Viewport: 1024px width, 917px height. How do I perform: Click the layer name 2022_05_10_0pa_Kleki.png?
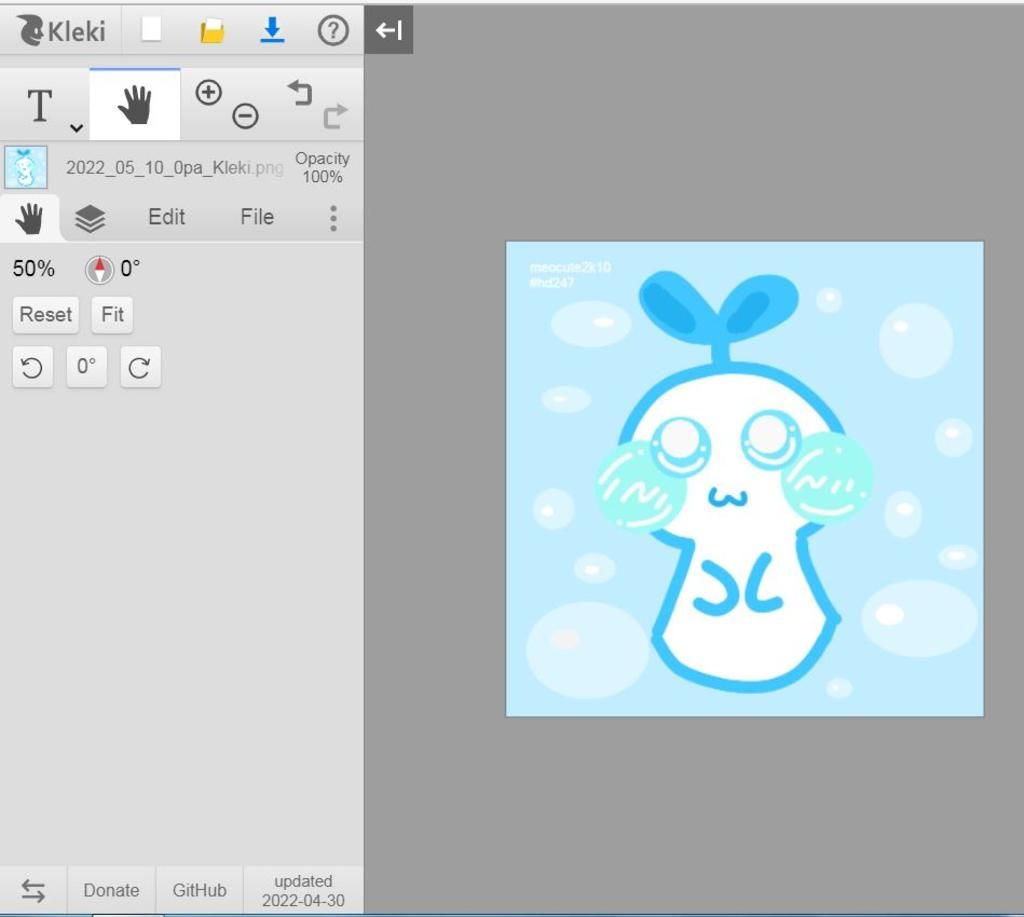(x=174, y=168)
